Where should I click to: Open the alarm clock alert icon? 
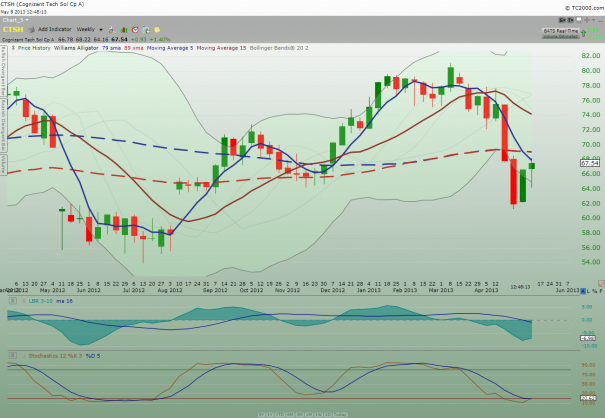point(135,30)
